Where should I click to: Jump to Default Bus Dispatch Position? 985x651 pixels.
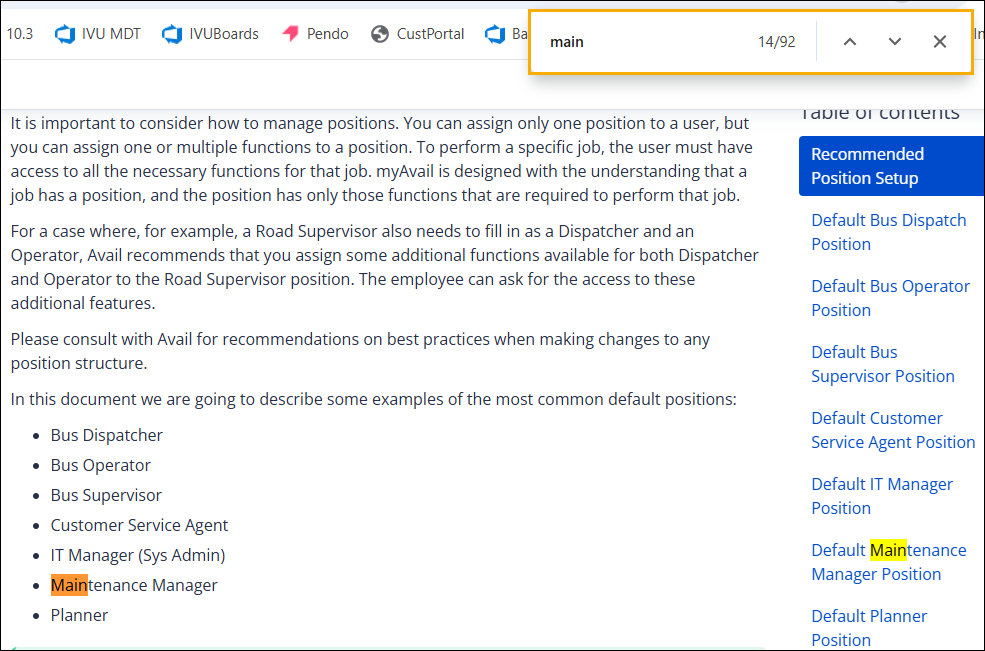coord(888,232)
